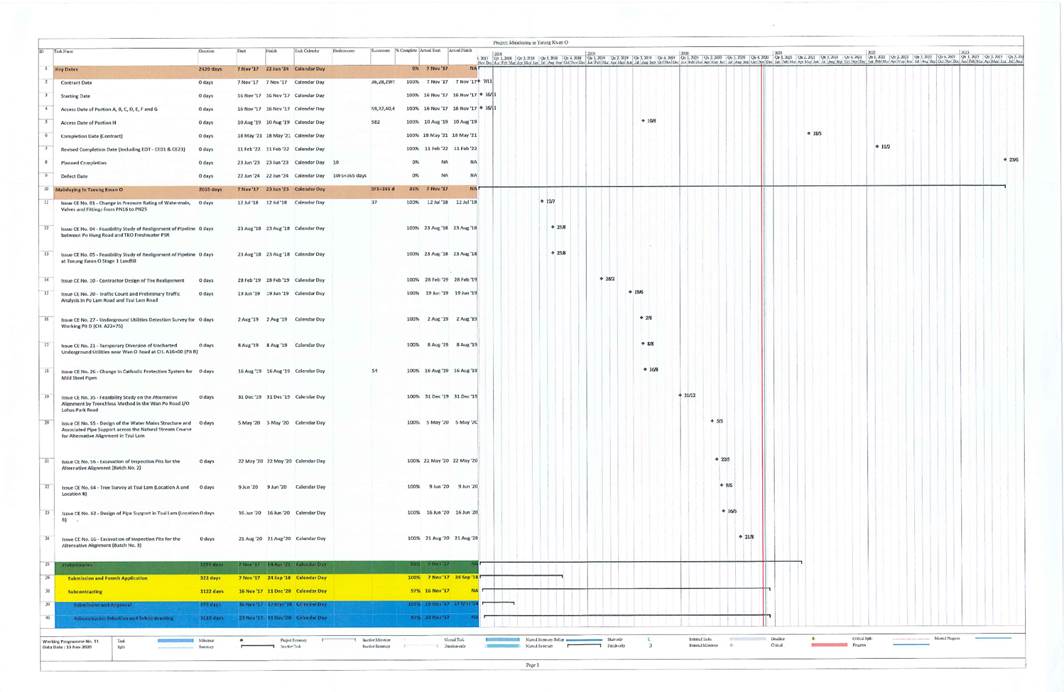Click '2420 days' duration of Key Dates
This screenshot has width=1064, height=692.
[x=210, y=69]
